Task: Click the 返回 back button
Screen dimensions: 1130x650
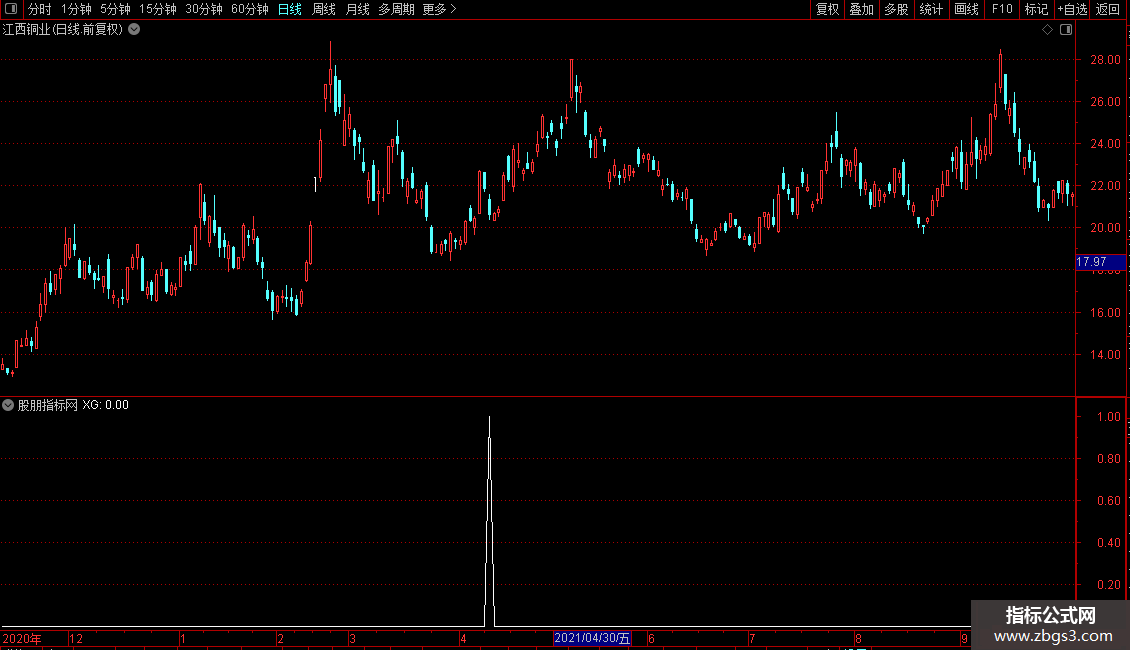Action: coord(1108,9)
